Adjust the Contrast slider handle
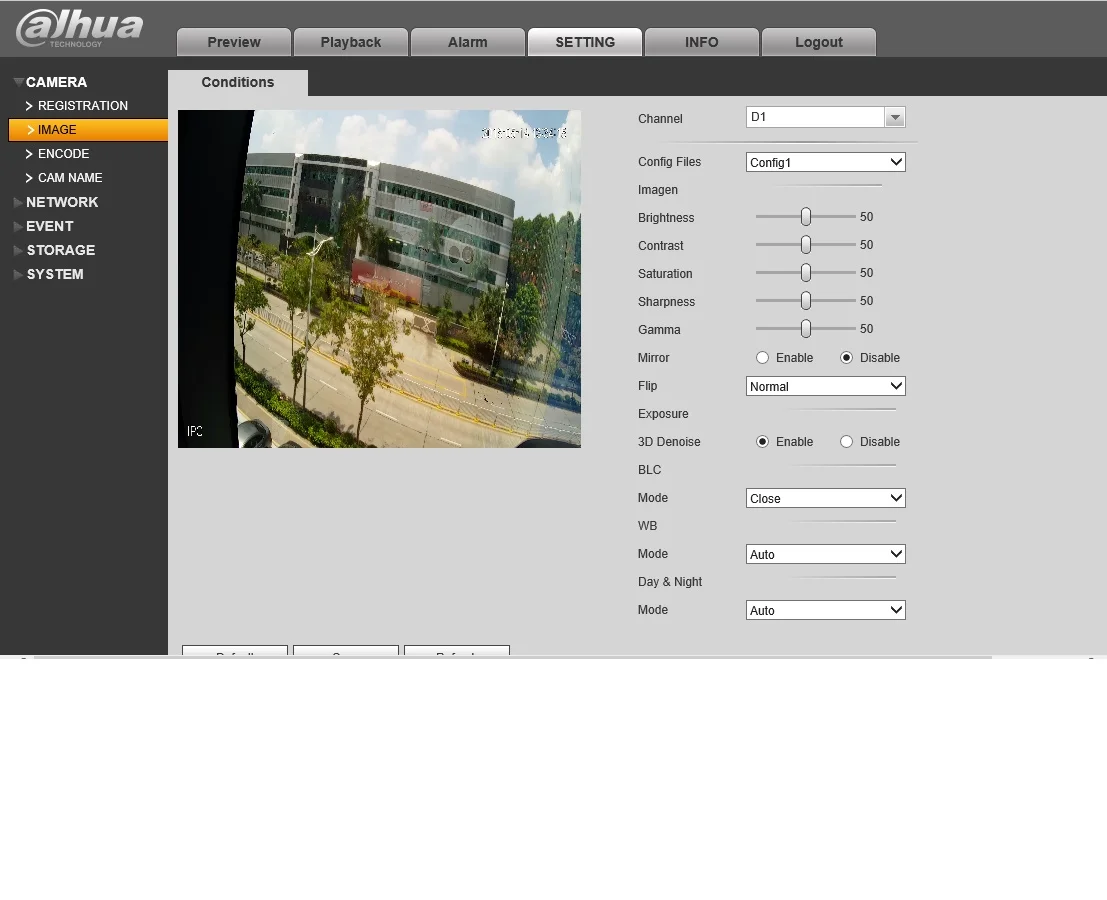The image size is (1107, 900). pyautogui.click(x=806, y=245)
